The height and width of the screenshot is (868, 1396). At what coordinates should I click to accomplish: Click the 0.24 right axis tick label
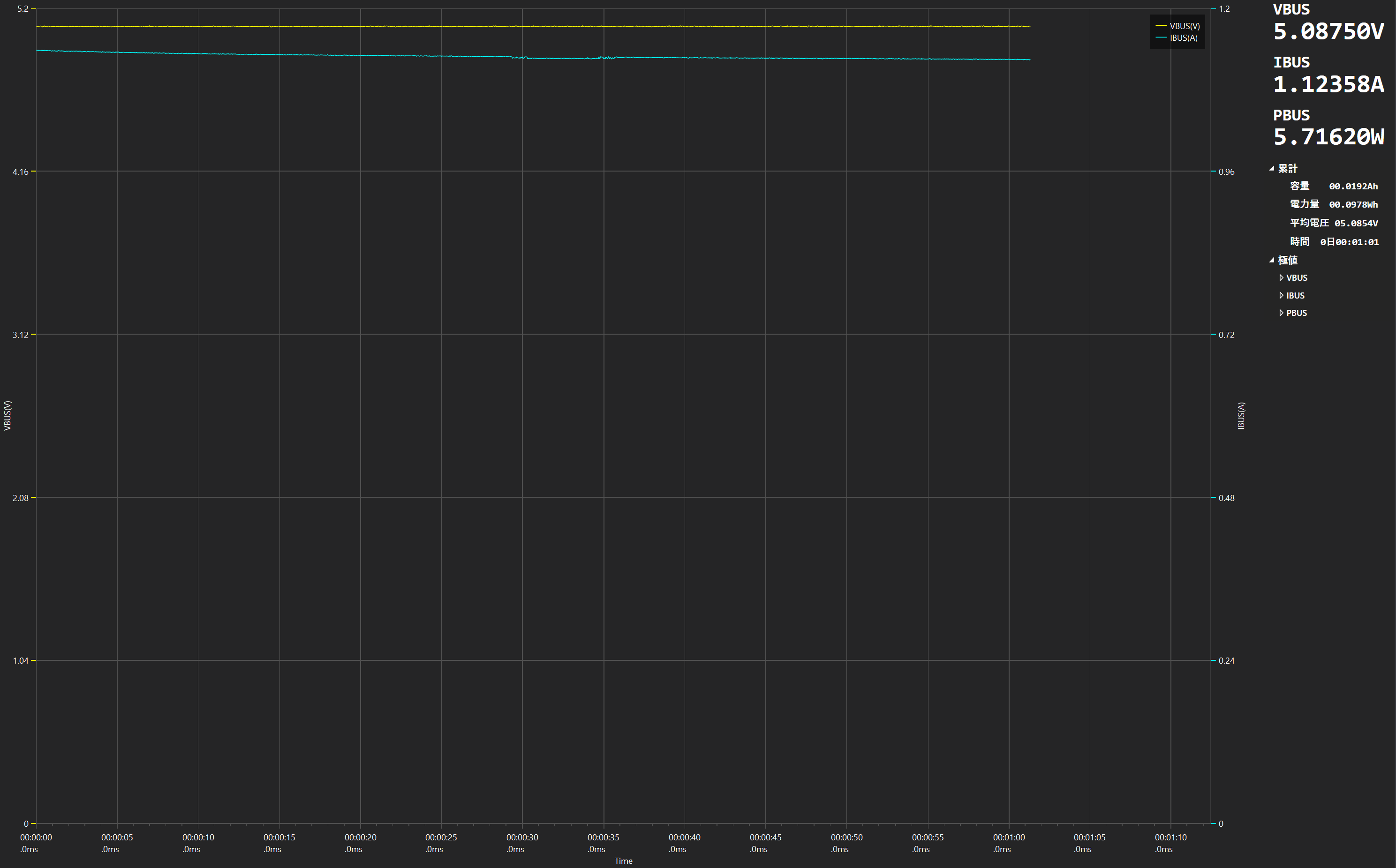pyautogui.click(x=1226, y=661)
